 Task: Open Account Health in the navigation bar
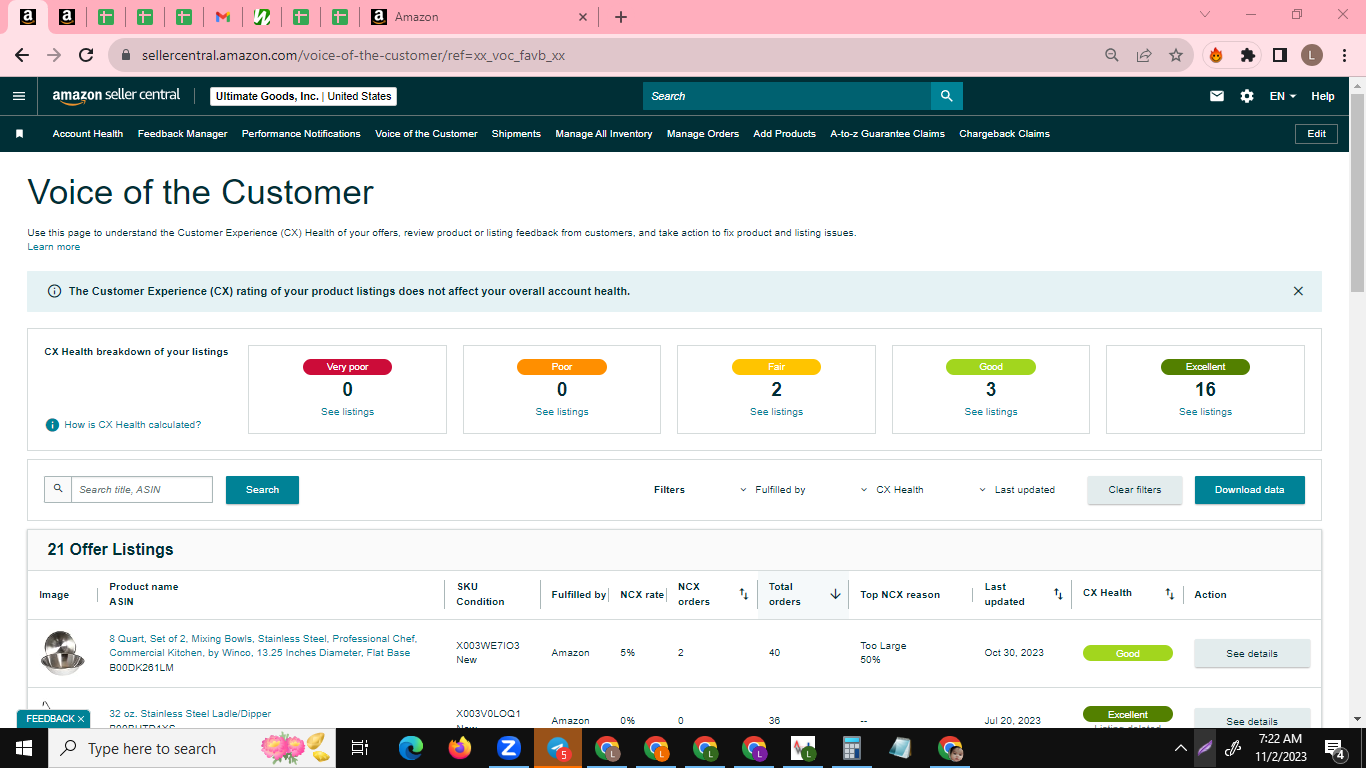pyautogui.click(x=88, y=134)
